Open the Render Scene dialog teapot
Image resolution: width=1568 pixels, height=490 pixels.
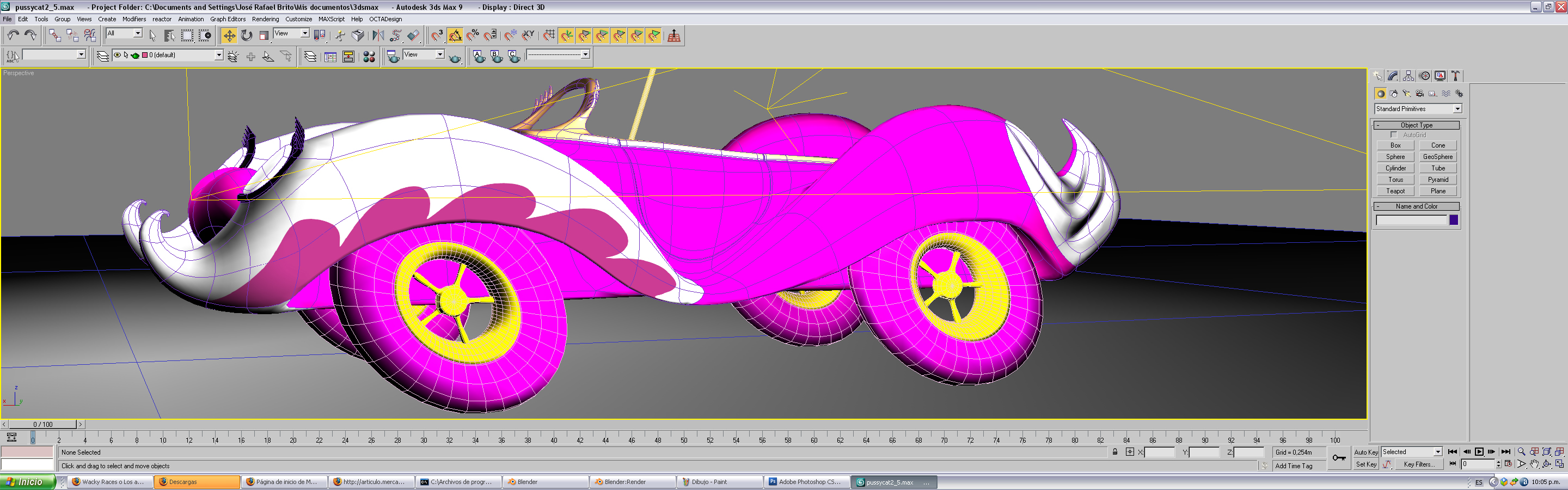coord(394,57)
